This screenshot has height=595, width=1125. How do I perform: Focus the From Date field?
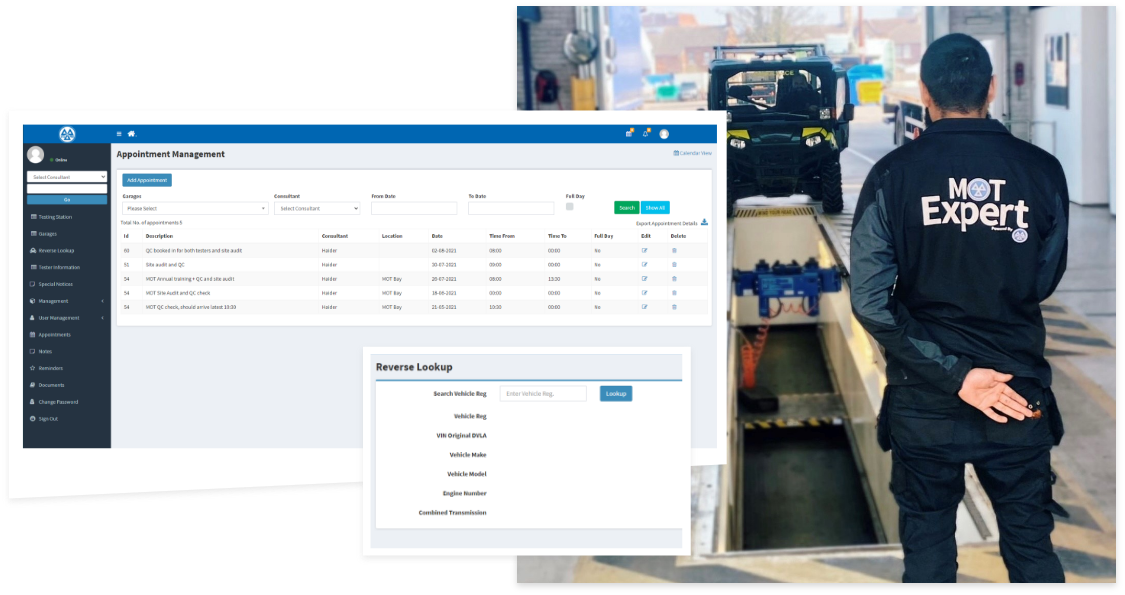click(x=414, y=208)
